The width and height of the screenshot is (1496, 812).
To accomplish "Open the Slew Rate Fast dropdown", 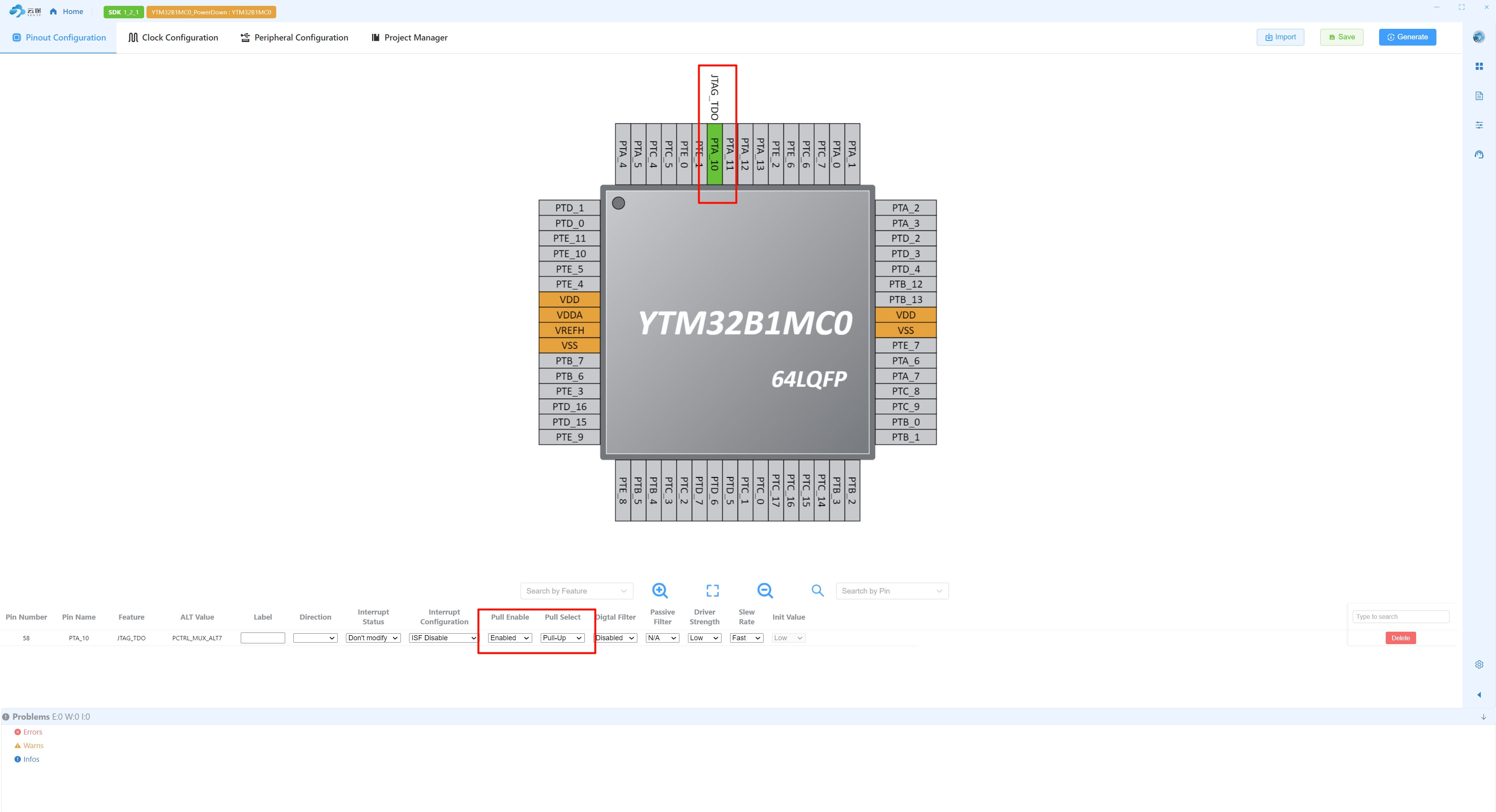I will (x=746, y=638).
